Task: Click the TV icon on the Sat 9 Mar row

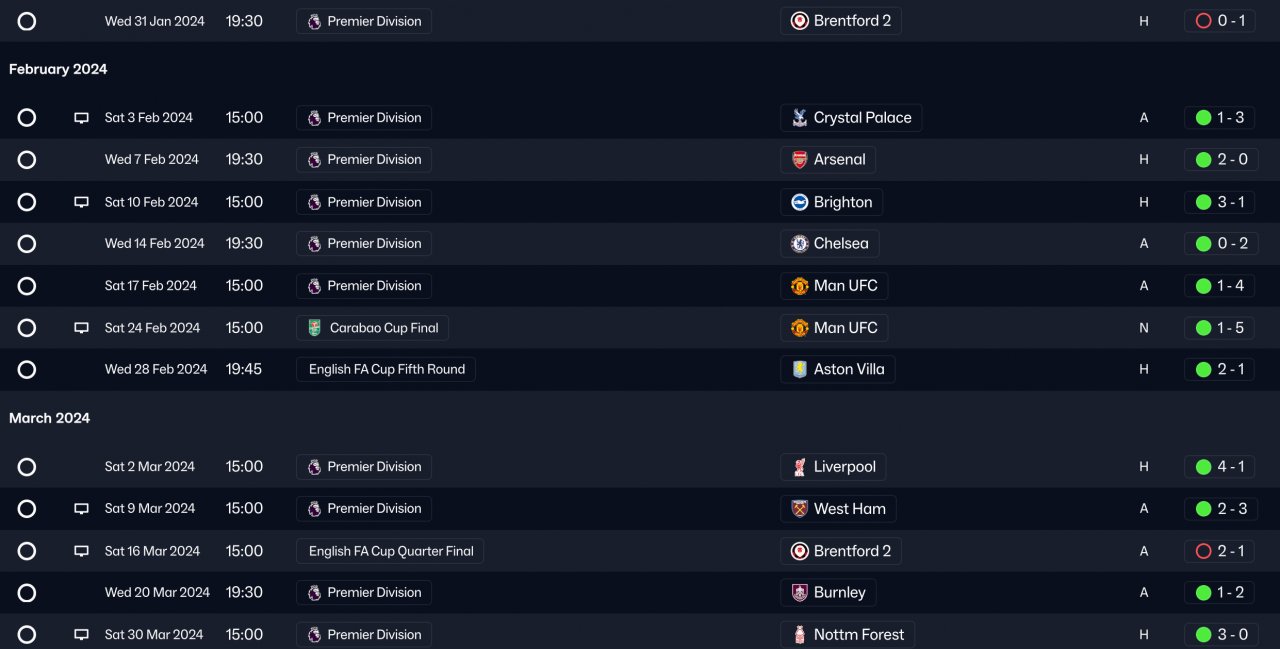Action: 82,509
